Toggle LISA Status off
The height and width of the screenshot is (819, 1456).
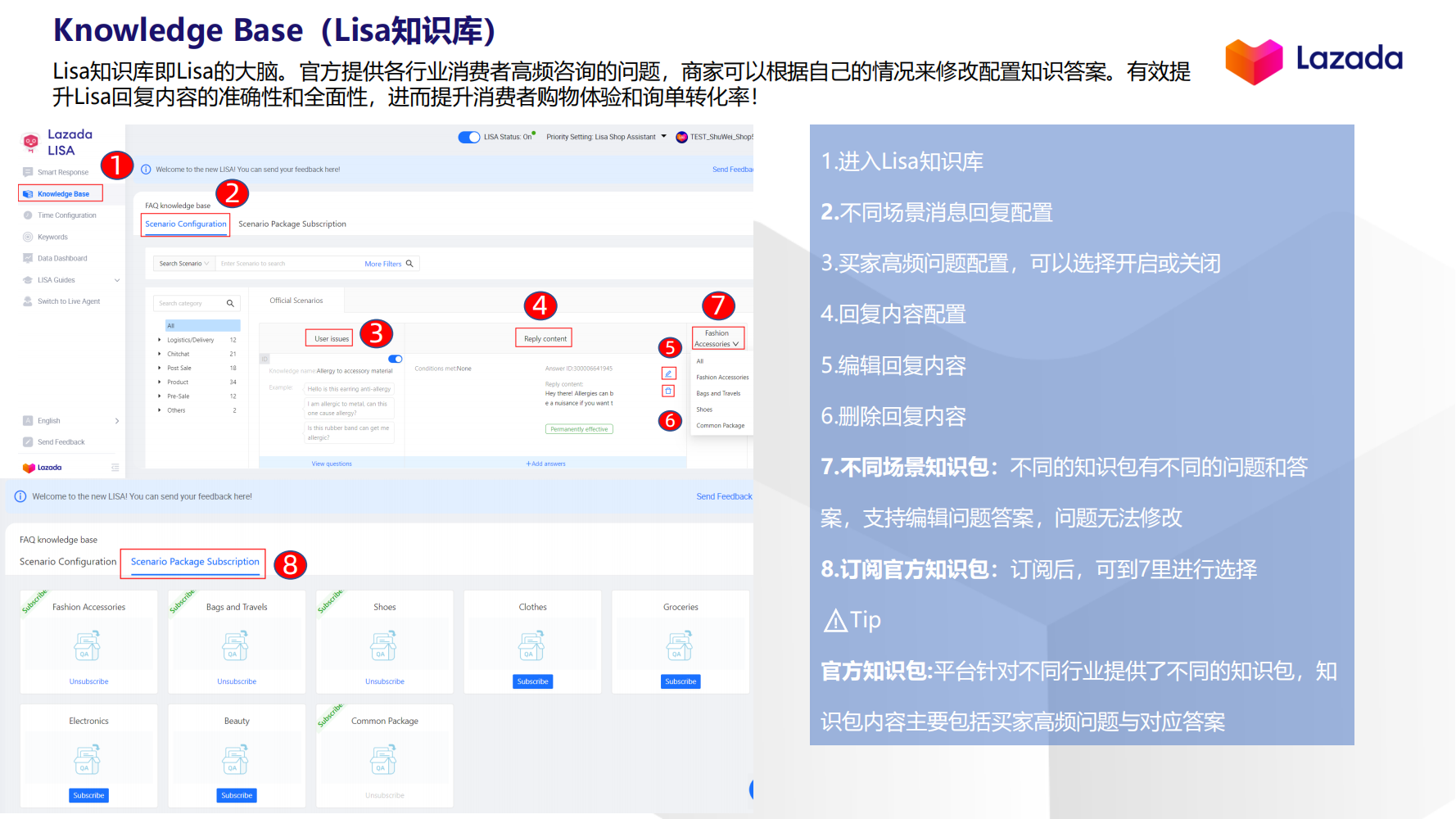468,137
